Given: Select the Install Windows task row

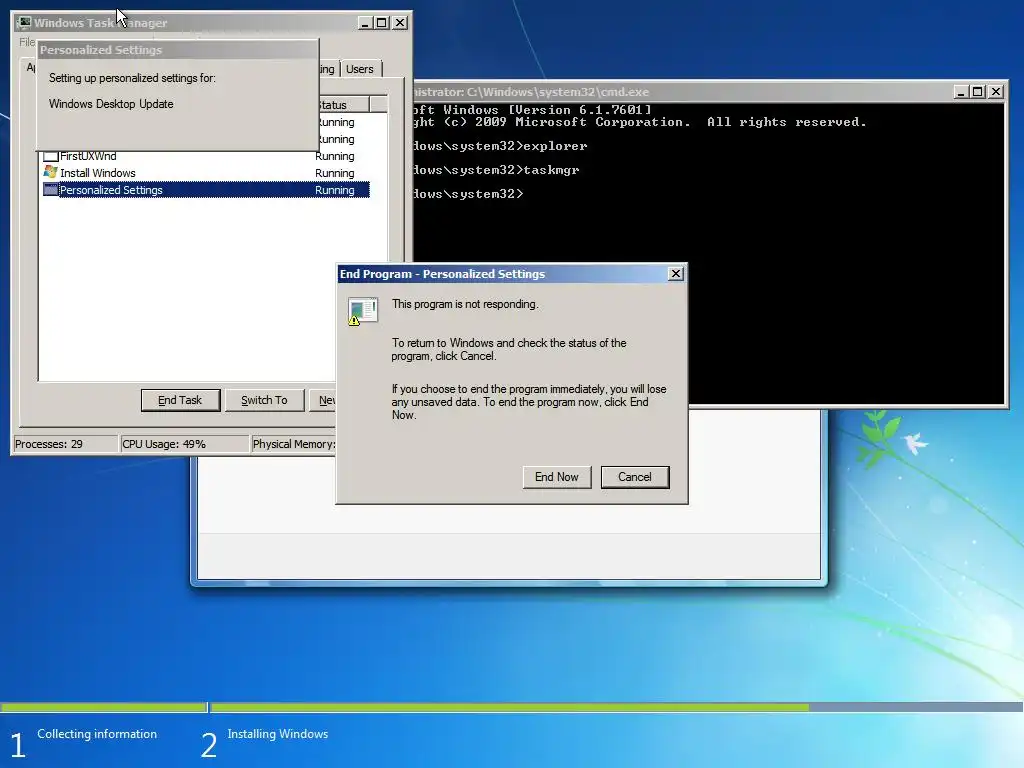Looking at the screenshot, I should pyautogui.click(x=205, y=173).
